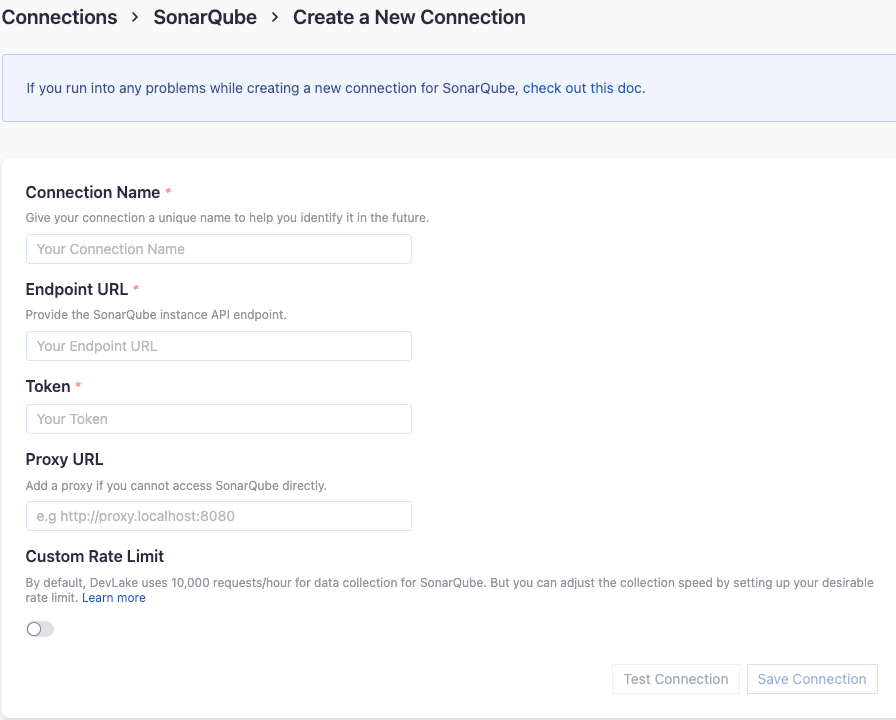Open the SonarQube breadcrumb item

(205, 17)
